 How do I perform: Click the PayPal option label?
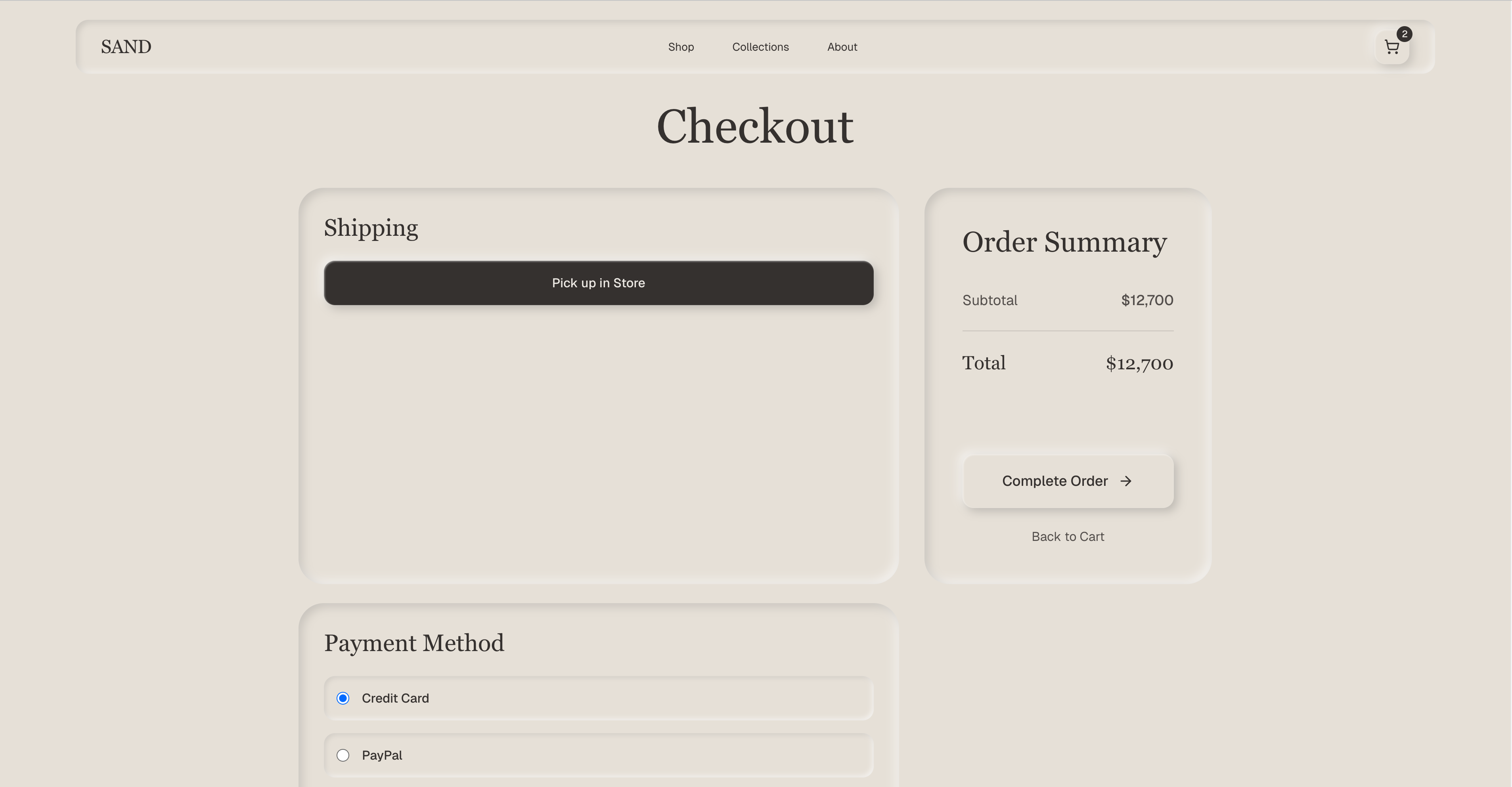point(381,755)
